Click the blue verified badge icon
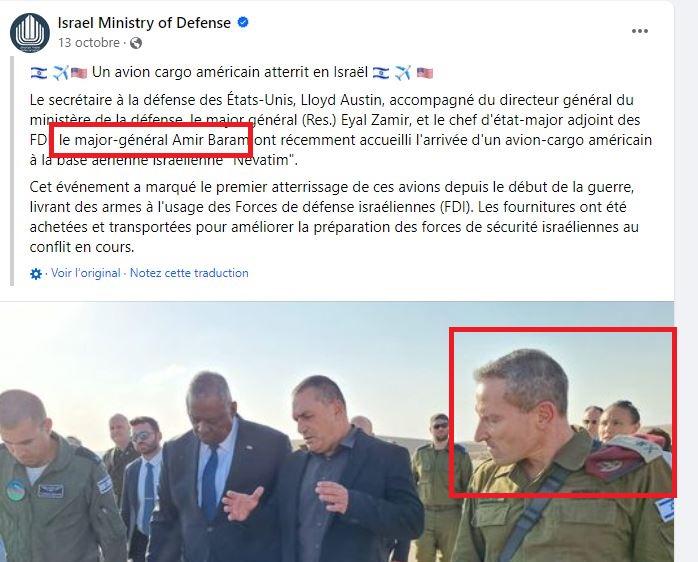Image resolution: width=698 pixels, height=562 pixels. pos(243,22)
